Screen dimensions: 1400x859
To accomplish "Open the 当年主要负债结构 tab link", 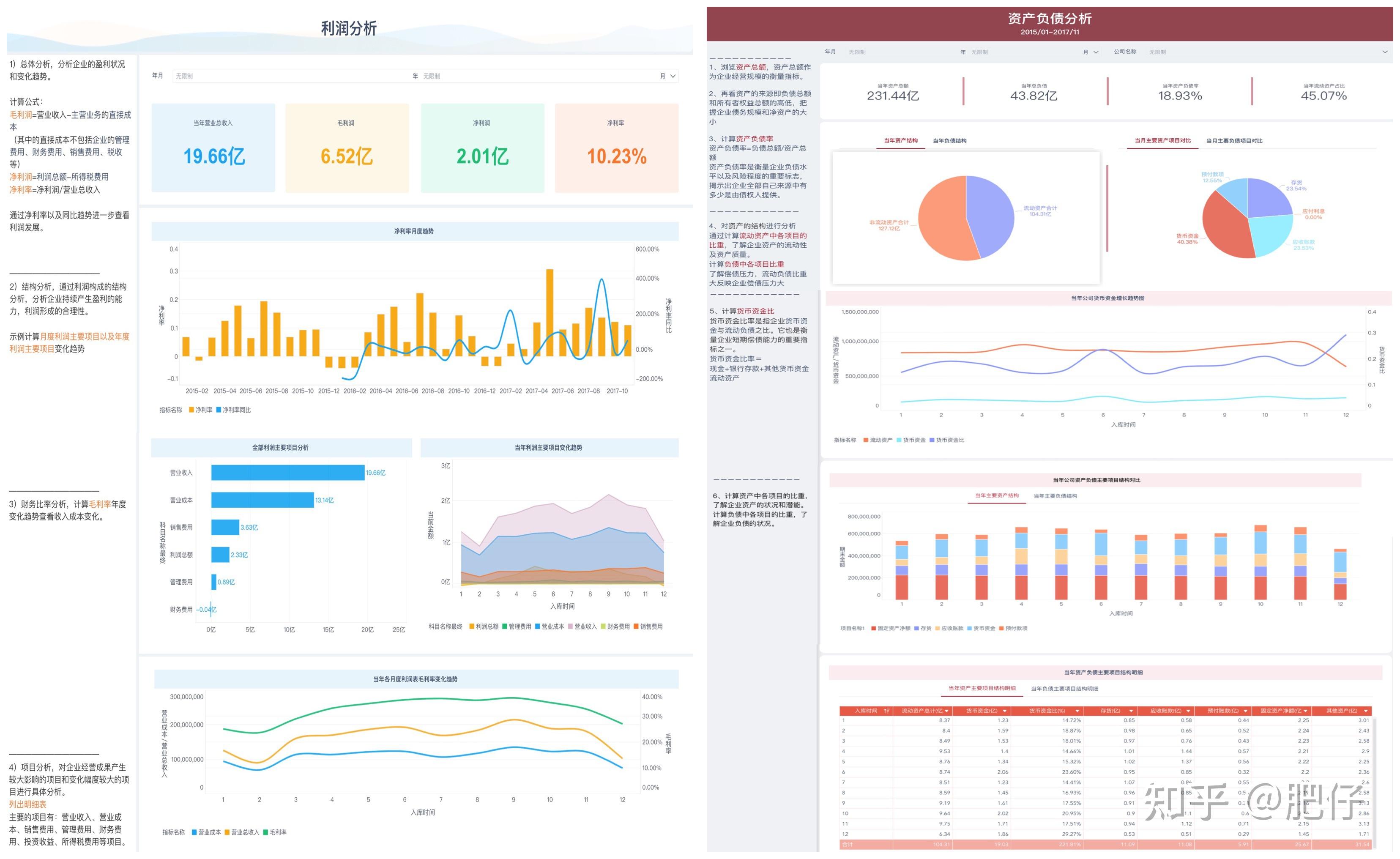I will point(1055,496).
